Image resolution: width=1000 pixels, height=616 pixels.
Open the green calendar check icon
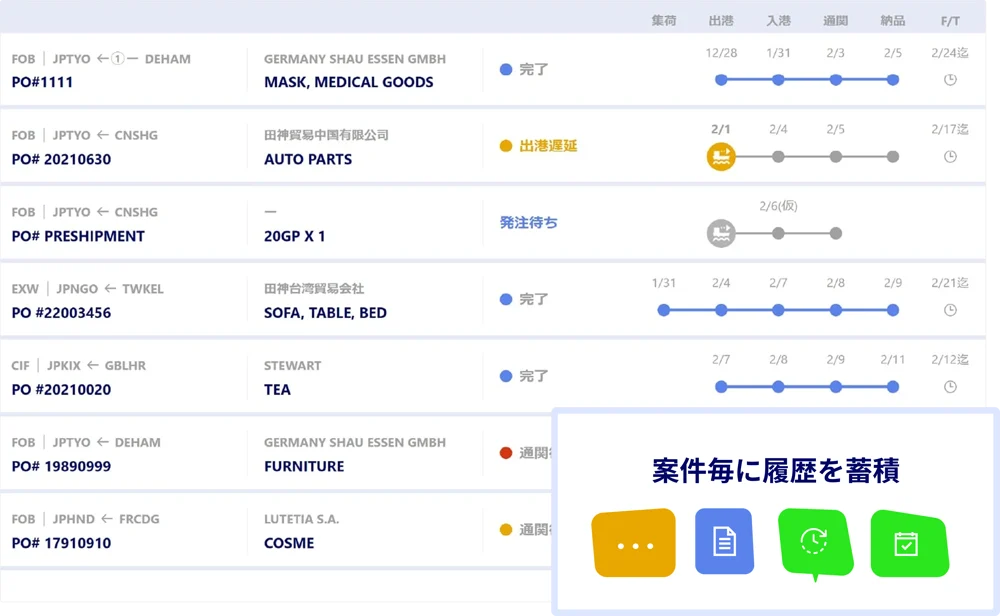point(906,543)
